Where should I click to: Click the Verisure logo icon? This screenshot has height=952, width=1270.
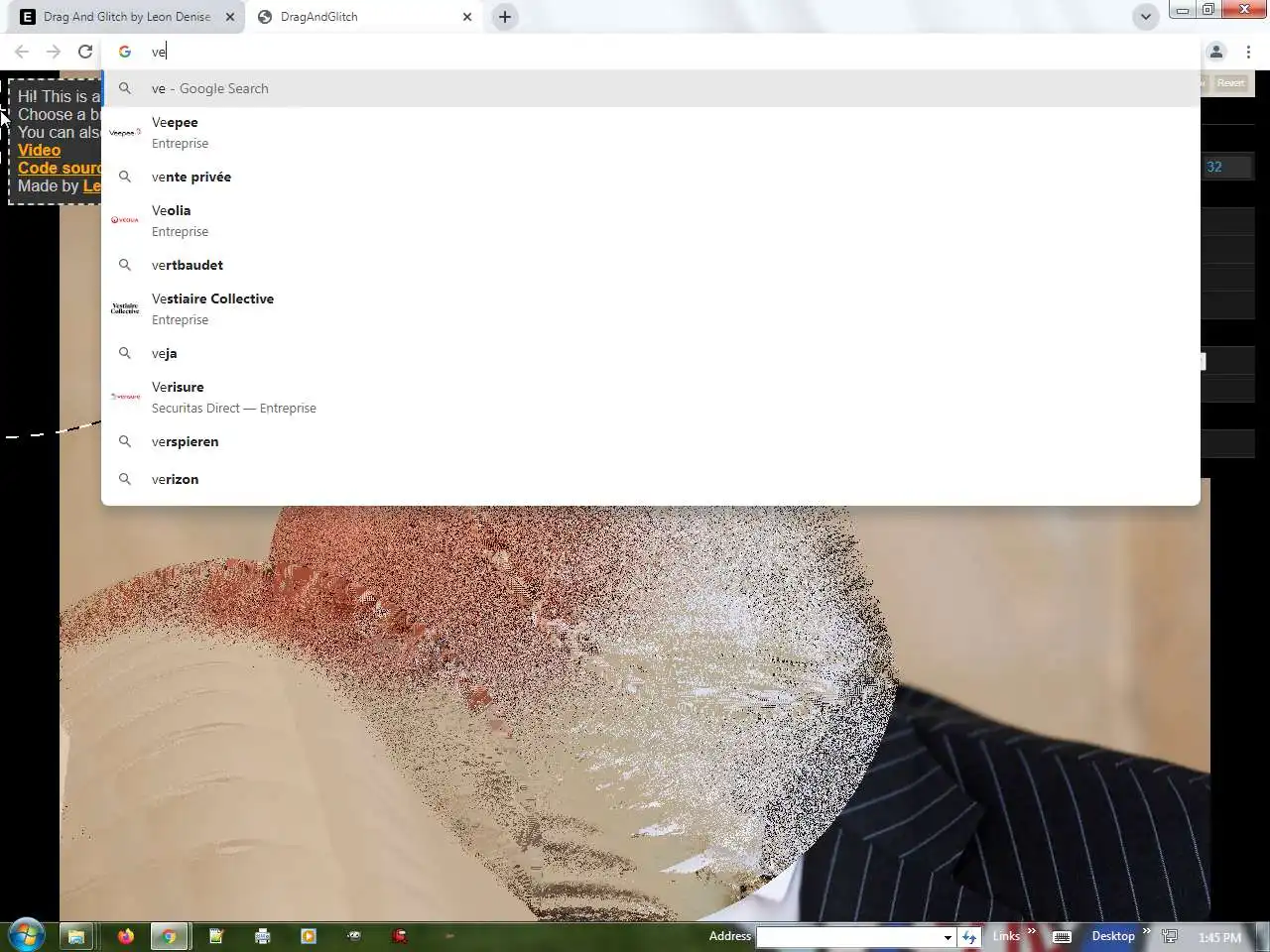pos(125,397)
